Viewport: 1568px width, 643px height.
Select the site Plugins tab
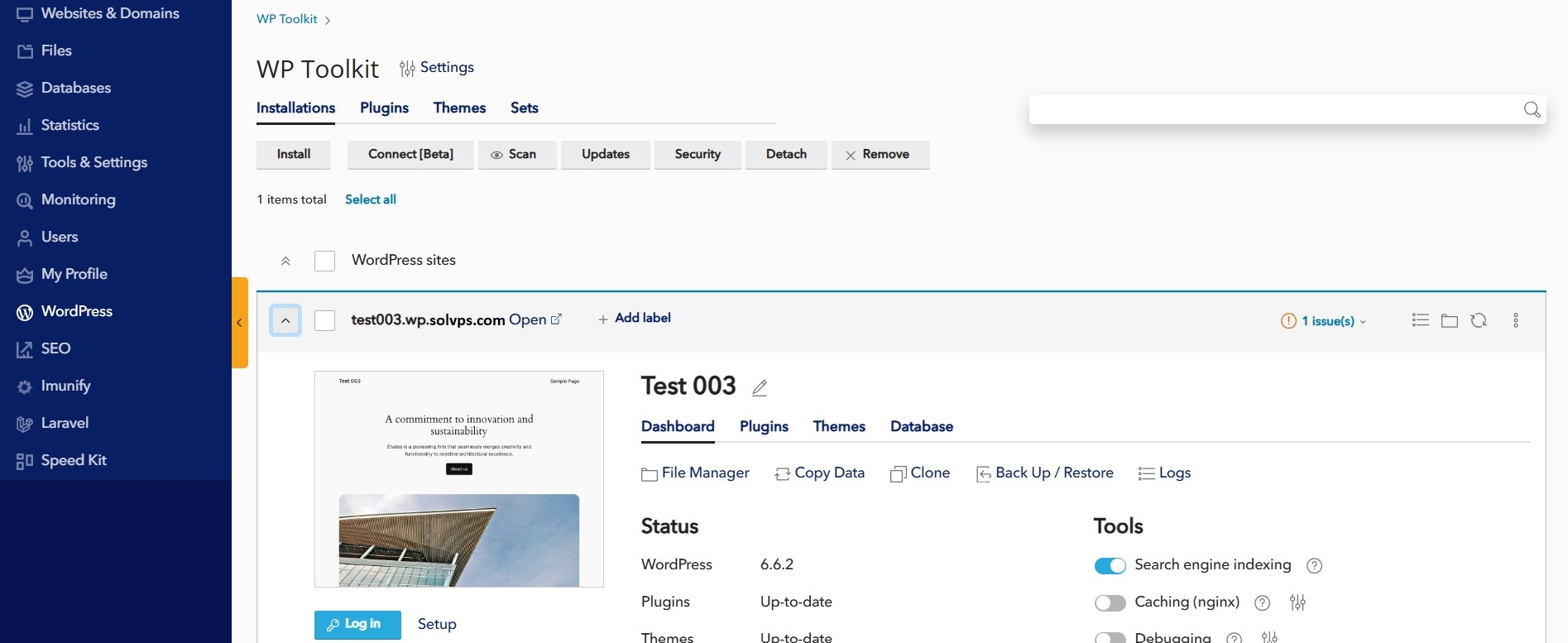click(x=764, y=426)
